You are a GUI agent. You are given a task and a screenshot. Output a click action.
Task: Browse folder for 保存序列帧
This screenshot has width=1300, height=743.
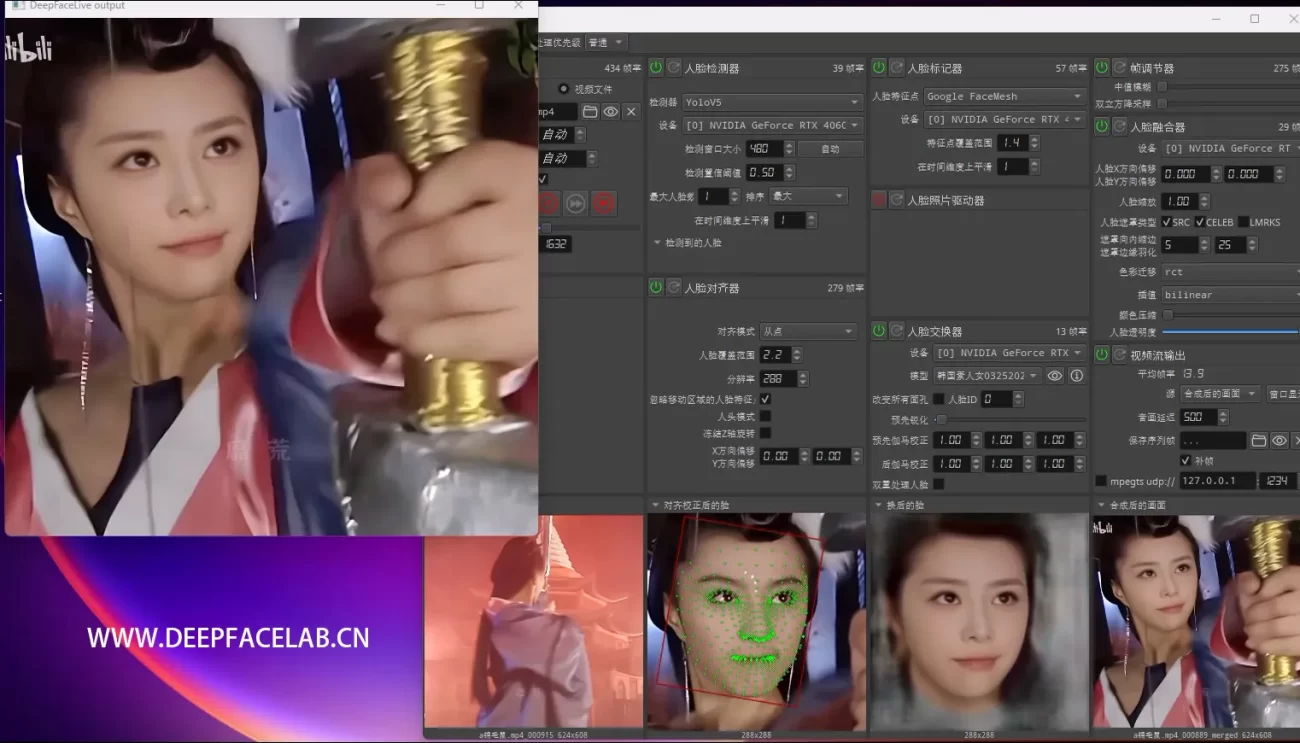pos(1259,440)
